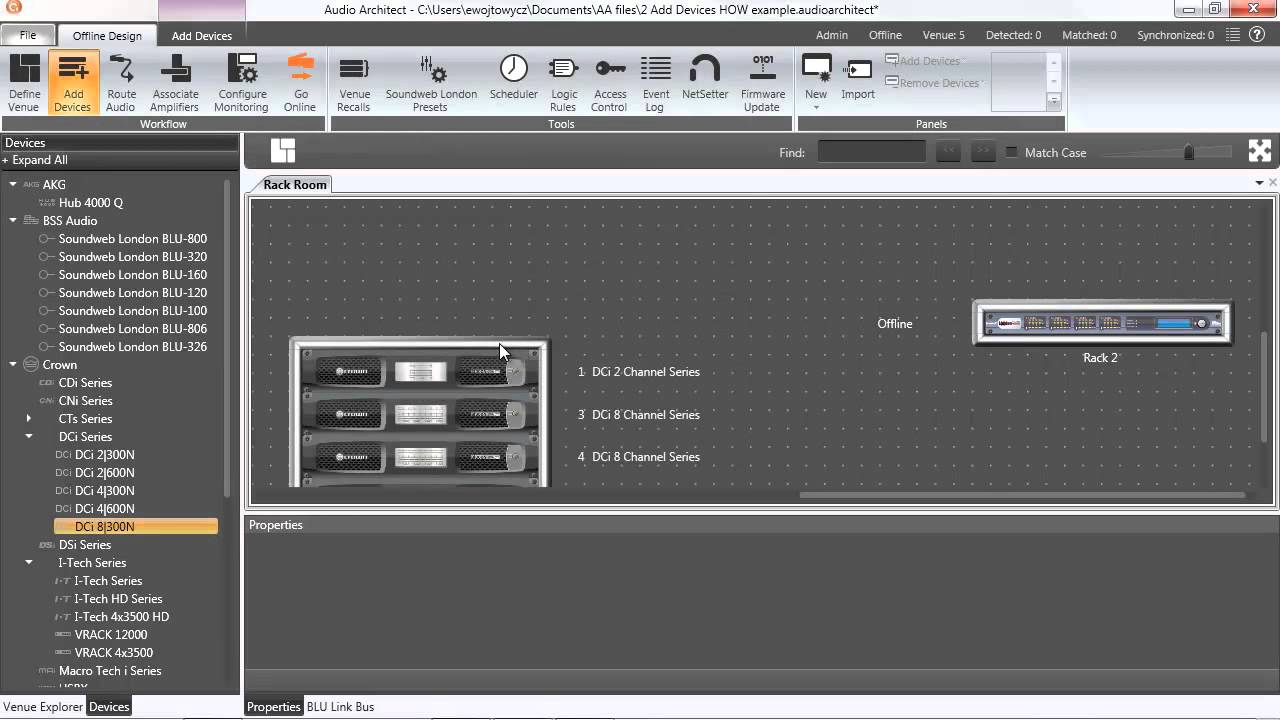Screen dimensions: 1280x720
Task: Open Soundweb London Presets
Action: click(x=431, y=82)
